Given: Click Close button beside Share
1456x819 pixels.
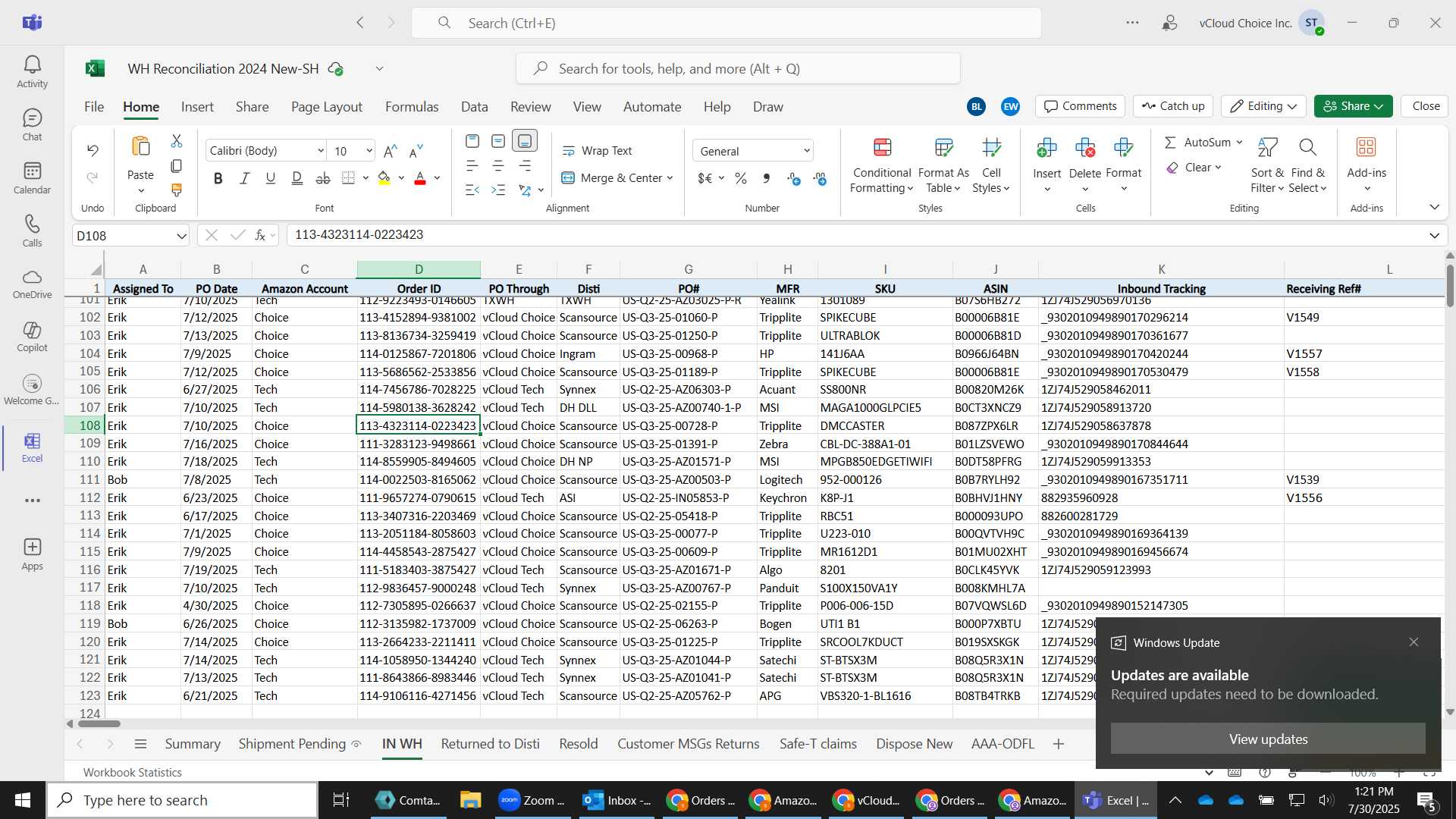Looking at the screenshot, I should [x=1426, y=106].
